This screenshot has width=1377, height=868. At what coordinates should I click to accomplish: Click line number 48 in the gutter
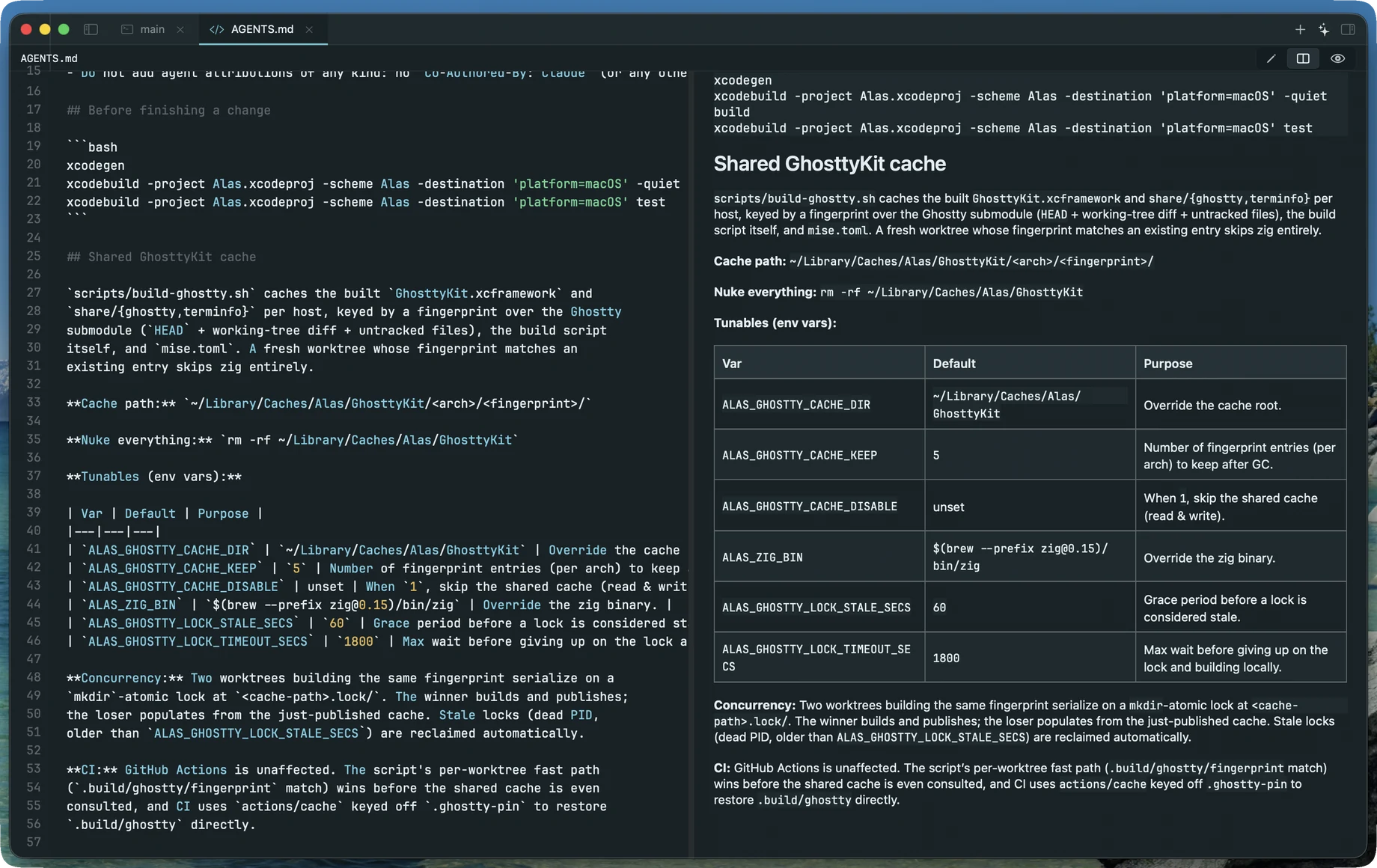[x=34, y=677]
